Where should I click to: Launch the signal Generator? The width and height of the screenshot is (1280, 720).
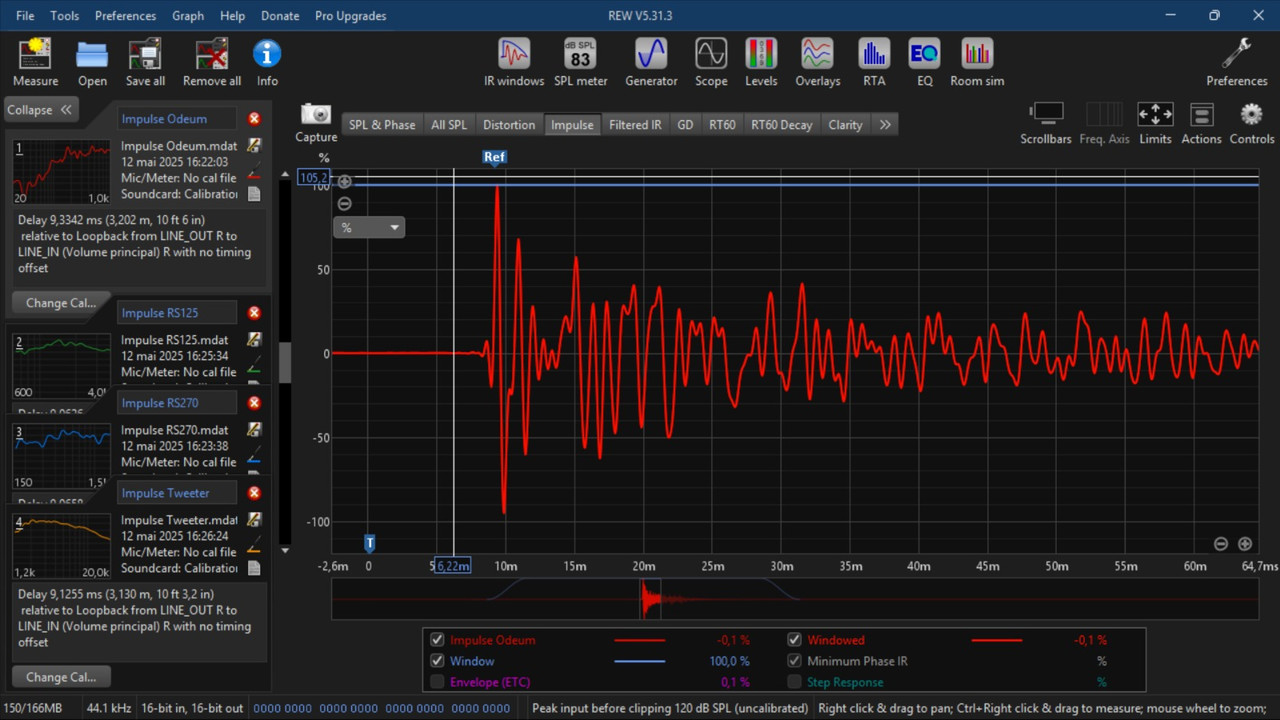tap(651, 62)
